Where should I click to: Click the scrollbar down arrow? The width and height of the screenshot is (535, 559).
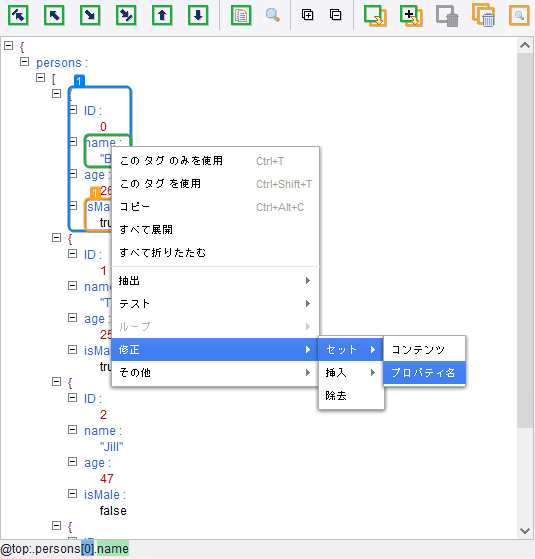[x=525, y=531]
